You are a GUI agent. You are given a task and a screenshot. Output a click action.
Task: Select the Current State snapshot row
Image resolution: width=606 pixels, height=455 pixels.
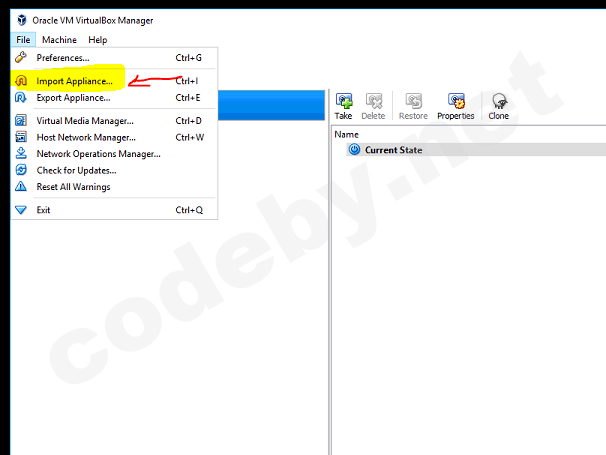476,150
